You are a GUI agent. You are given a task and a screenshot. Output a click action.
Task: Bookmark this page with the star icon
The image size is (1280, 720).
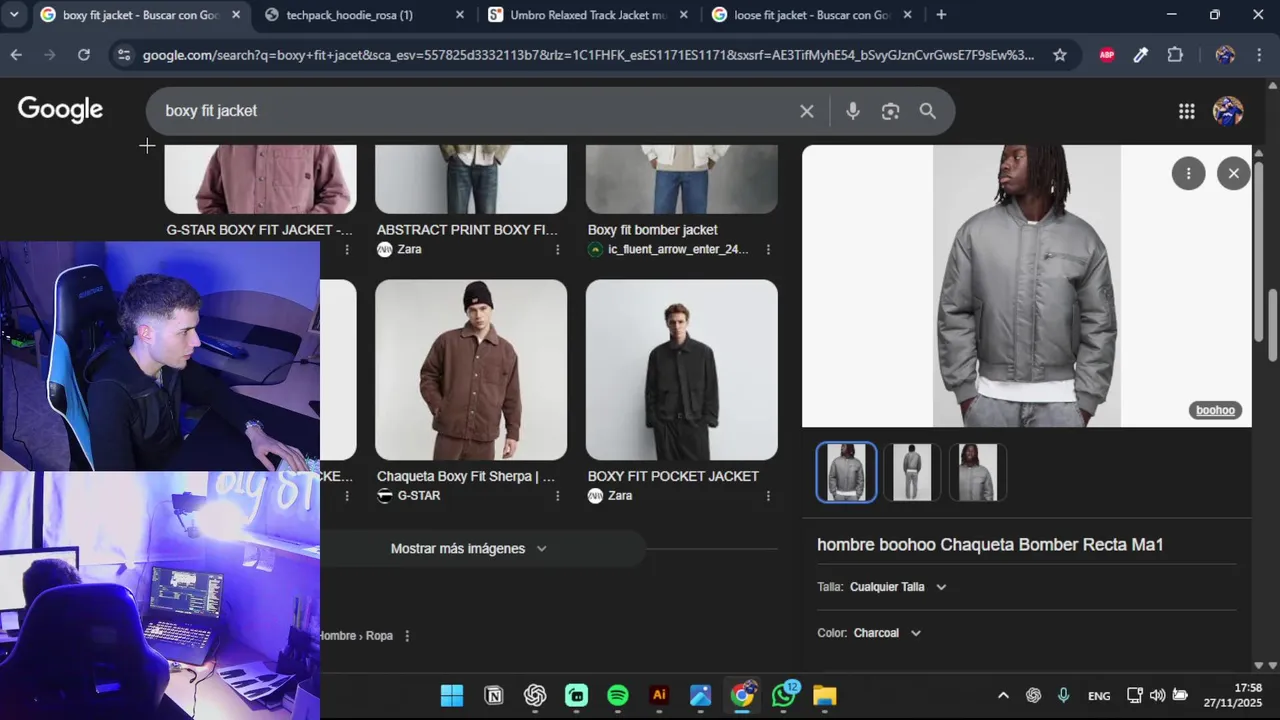1060,55
